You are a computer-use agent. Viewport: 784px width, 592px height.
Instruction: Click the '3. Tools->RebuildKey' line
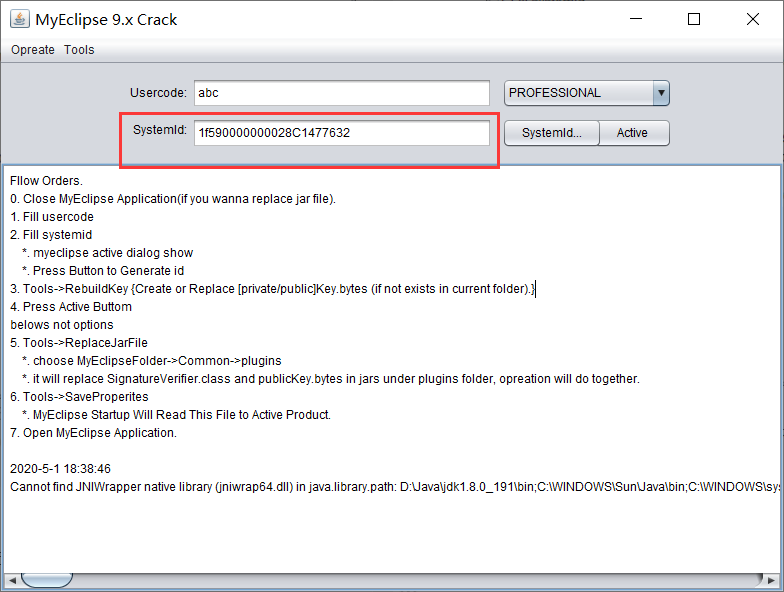pyautogui.click(x=272, y=289)
